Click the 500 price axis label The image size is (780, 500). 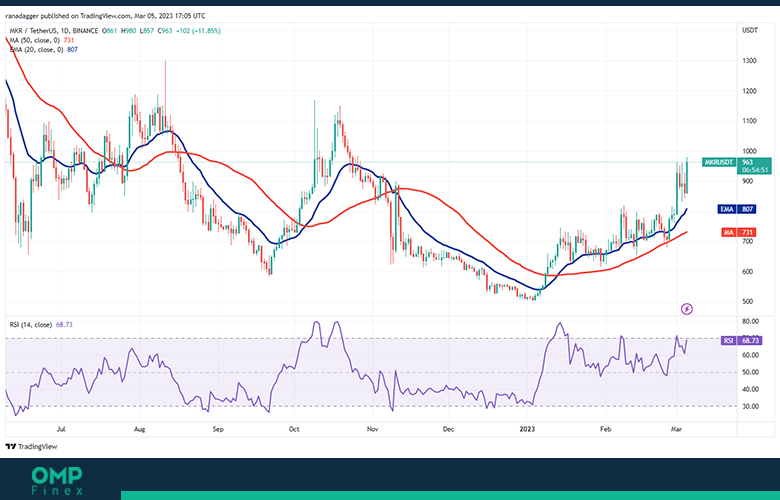point(747,301)
